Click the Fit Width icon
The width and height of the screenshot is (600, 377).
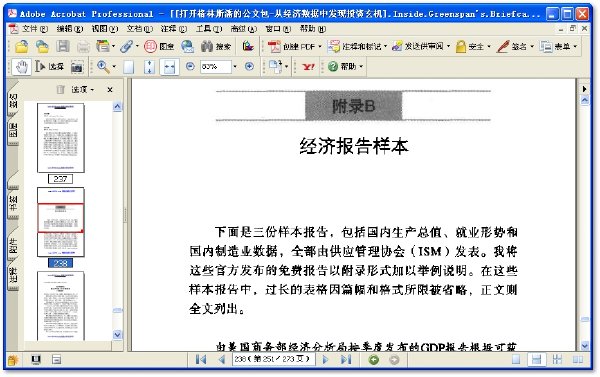click(x=170, y=67)
